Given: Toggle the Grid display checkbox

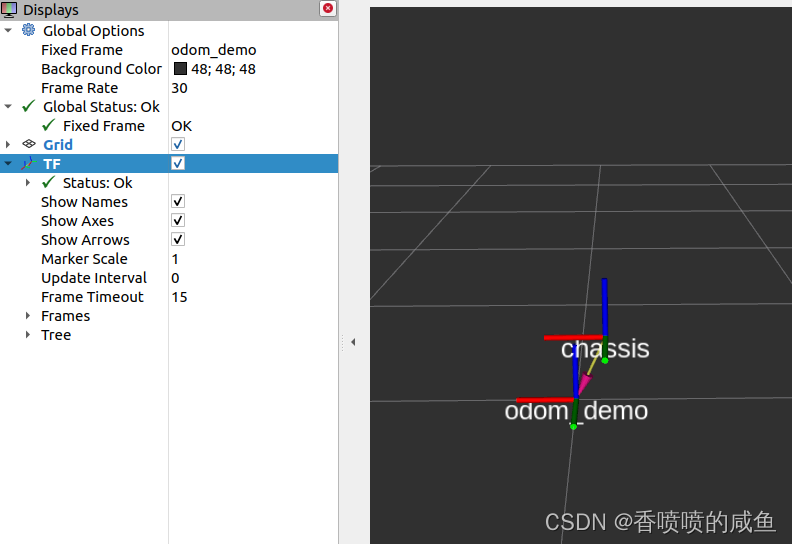Looking at the screenshot, I should click(178, 144).
